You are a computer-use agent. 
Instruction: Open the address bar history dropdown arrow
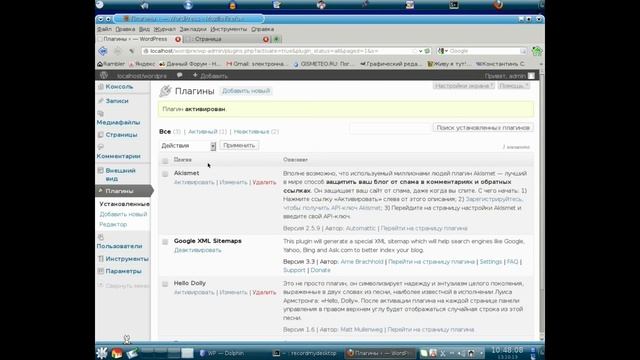coord(420,51)
